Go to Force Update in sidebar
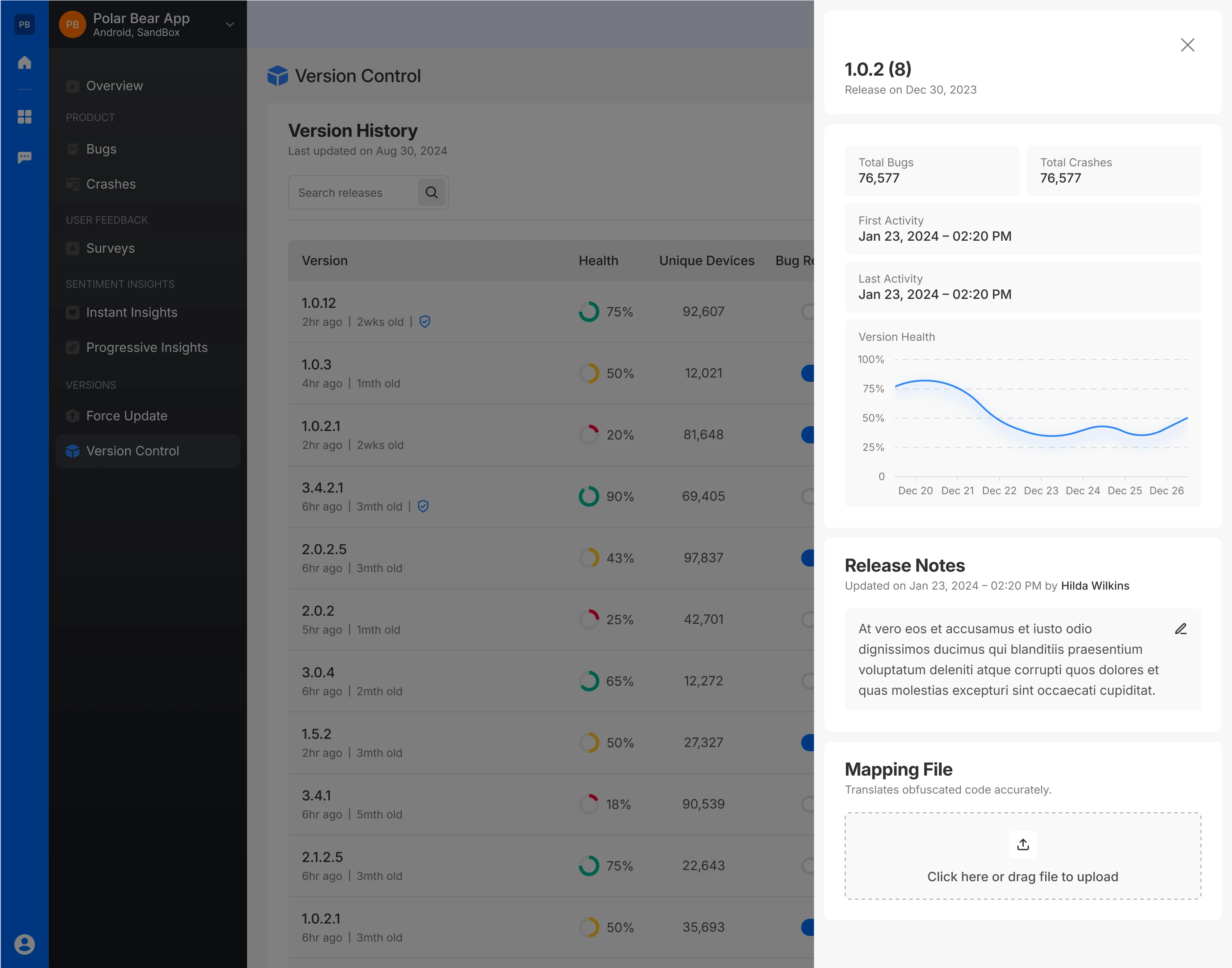The width and height of the screenshot is (1232, 968). pos(127,416)
